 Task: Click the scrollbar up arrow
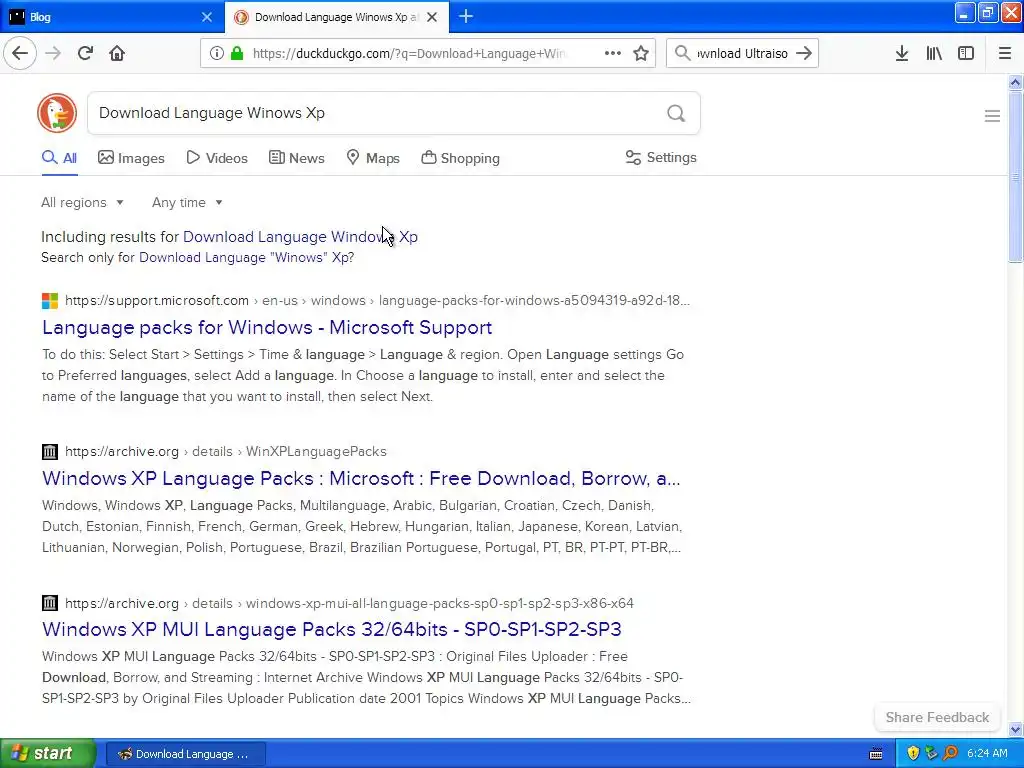[1015, 82]
